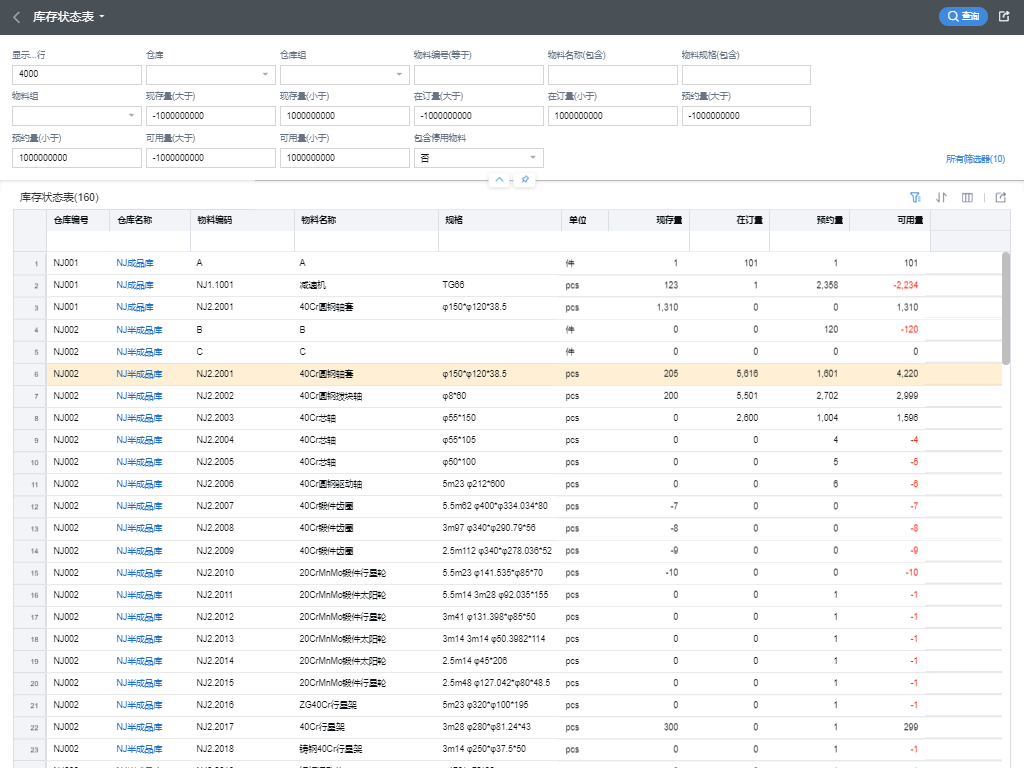
Task: Pin the filter panel with the pin icon
Action: pos(524,180)
